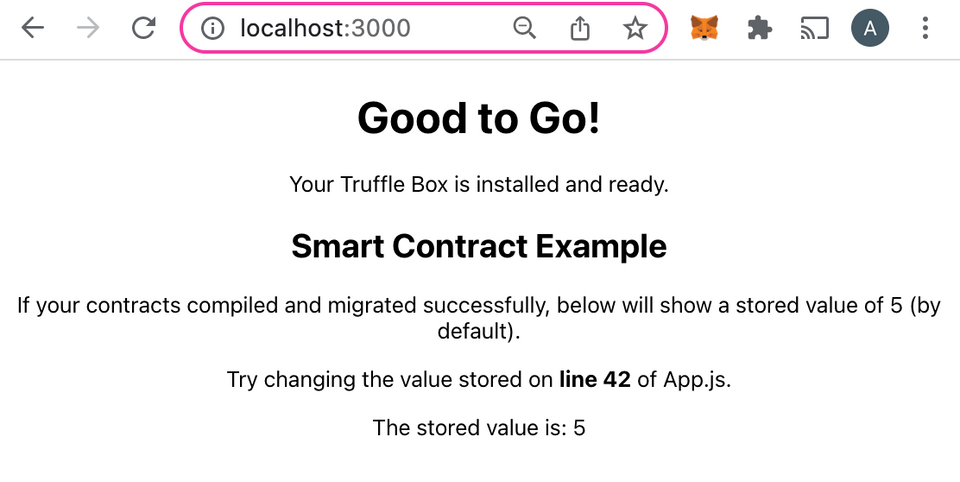
Task: Open the MetaMask fox extension
Action: [704, 29]
